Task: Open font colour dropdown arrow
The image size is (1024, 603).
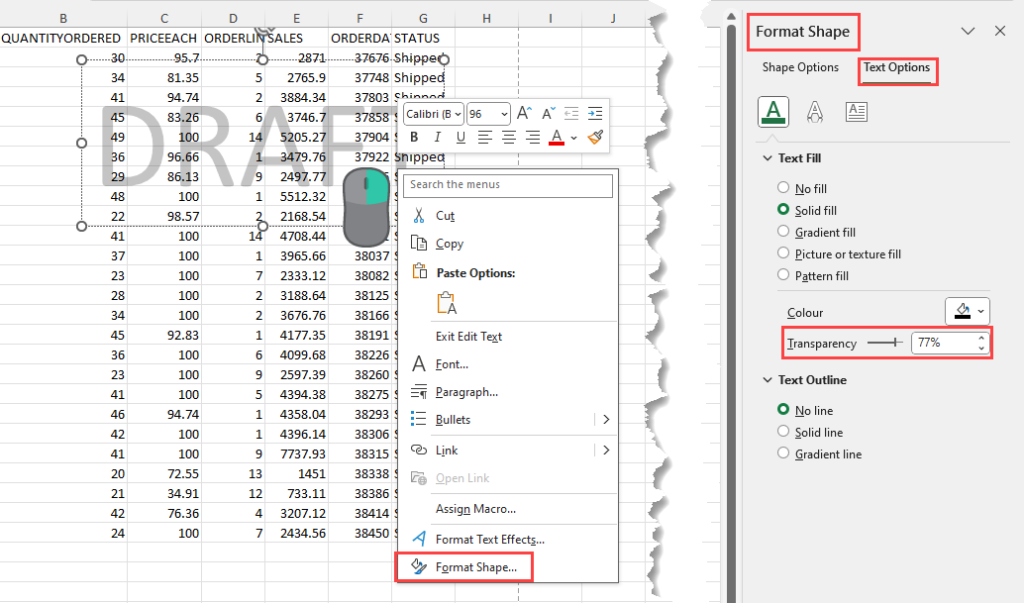Action: [573, 138]
